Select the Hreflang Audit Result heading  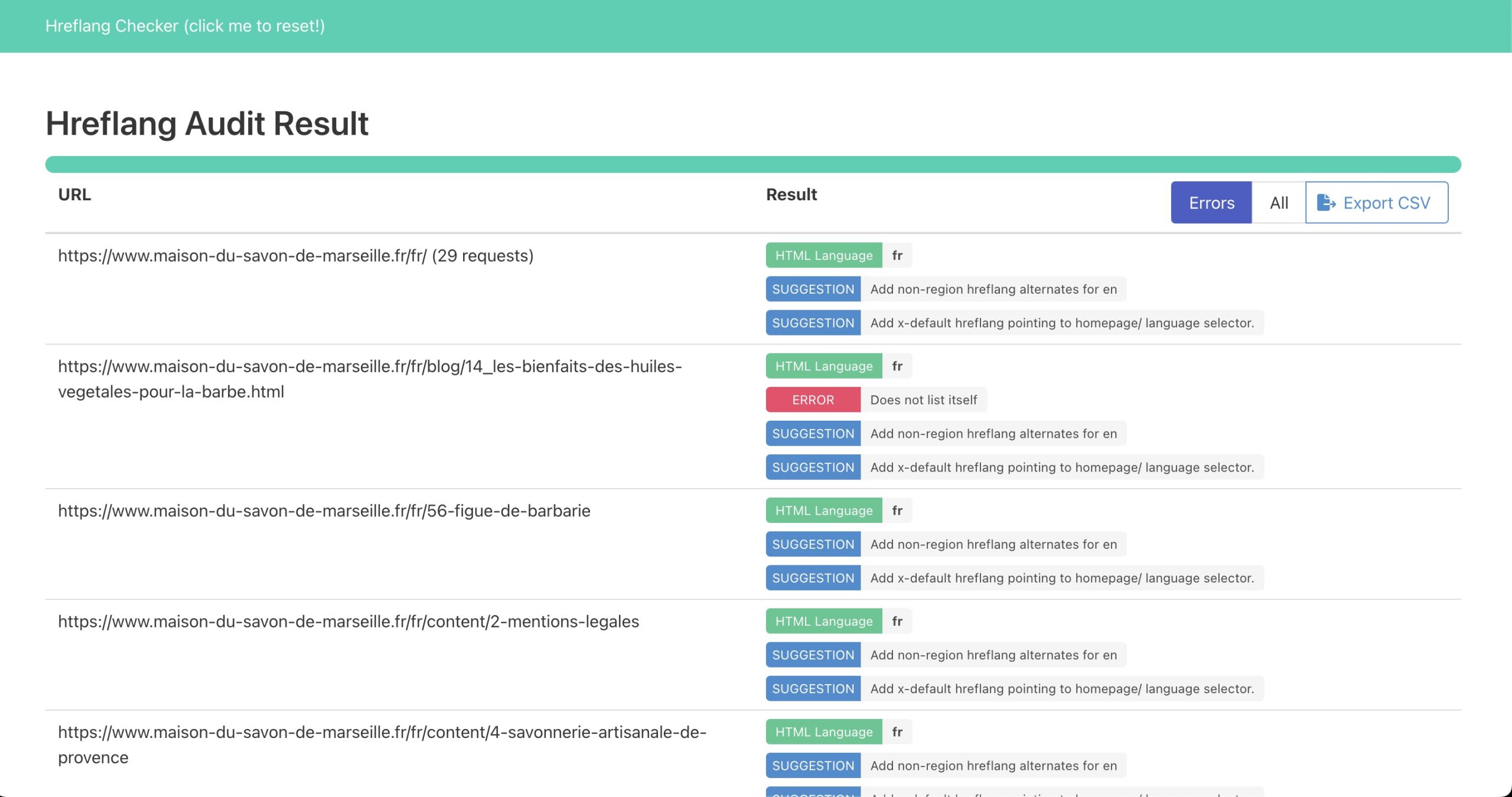click(207, 123)
